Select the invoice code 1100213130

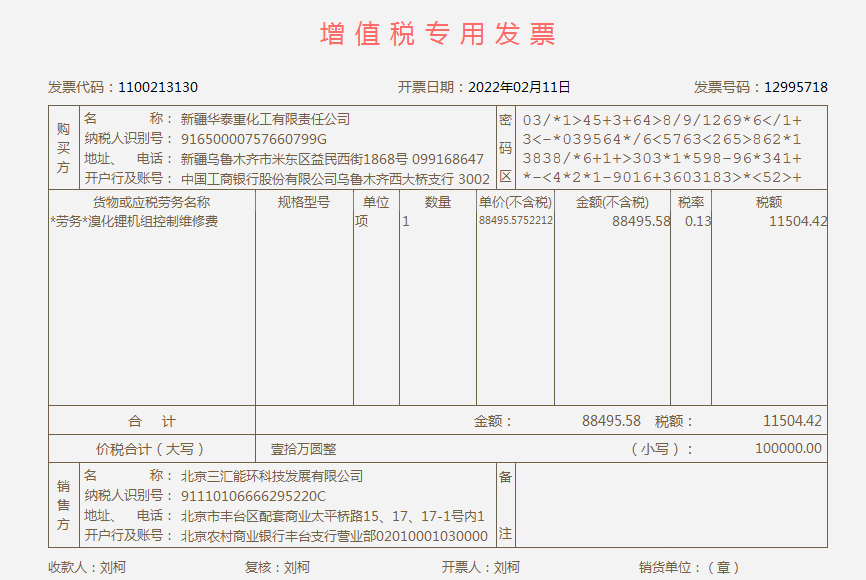158,87
